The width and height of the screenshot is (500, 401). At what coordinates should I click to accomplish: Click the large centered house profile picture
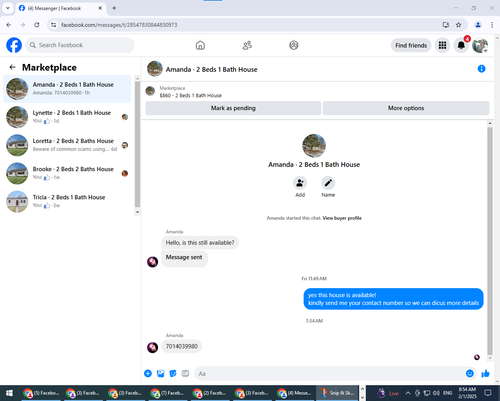pyautogui.click(x=314, y=146)
